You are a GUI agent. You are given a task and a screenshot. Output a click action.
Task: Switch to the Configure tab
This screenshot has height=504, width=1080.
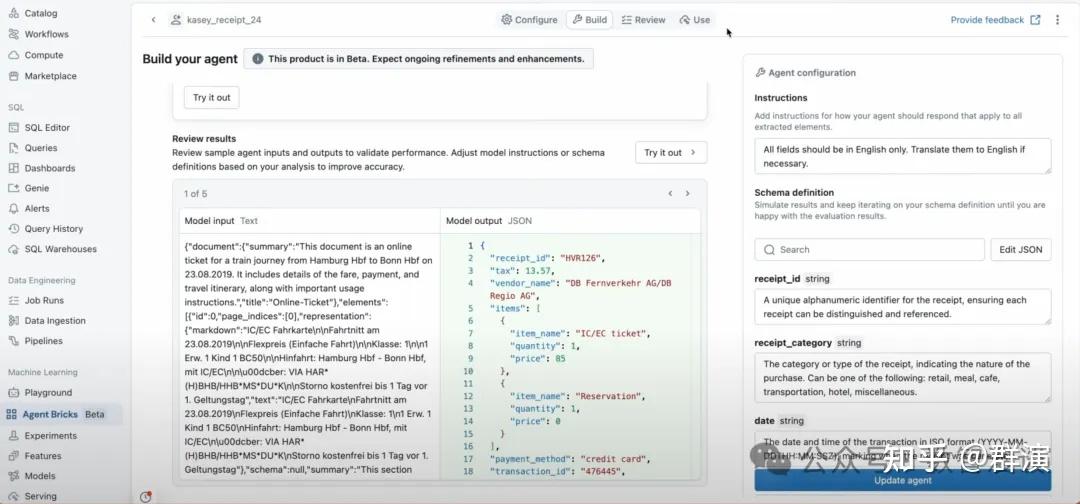pyautogui.click(x=529, y=20)
